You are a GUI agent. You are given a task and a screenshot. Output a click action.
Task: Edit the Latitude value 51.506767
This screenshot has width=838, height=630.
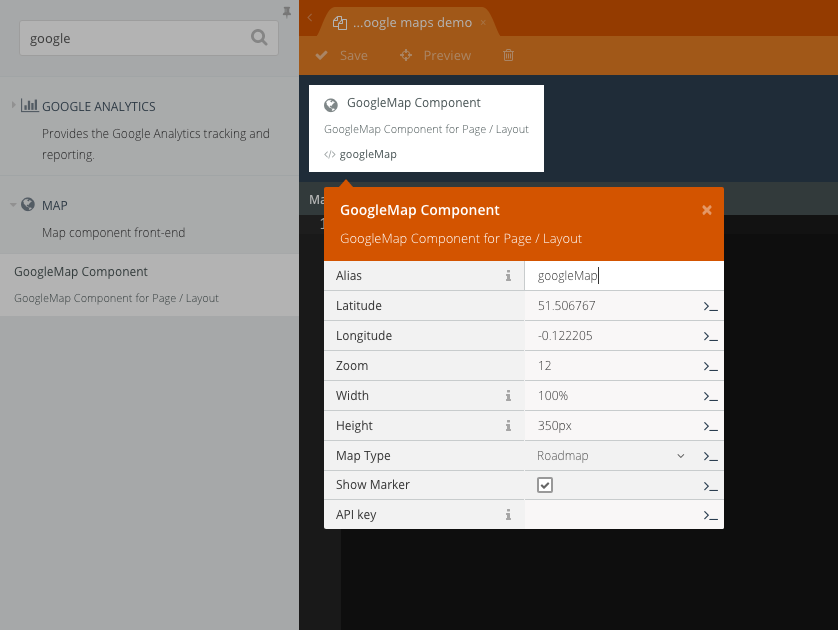pyautogui.click(x=613, y=306)
